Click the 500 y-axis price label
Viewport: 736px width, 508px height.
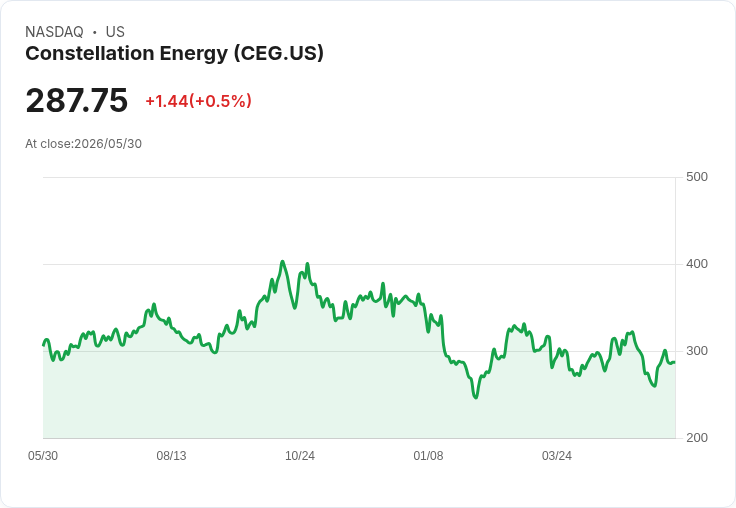697,177
